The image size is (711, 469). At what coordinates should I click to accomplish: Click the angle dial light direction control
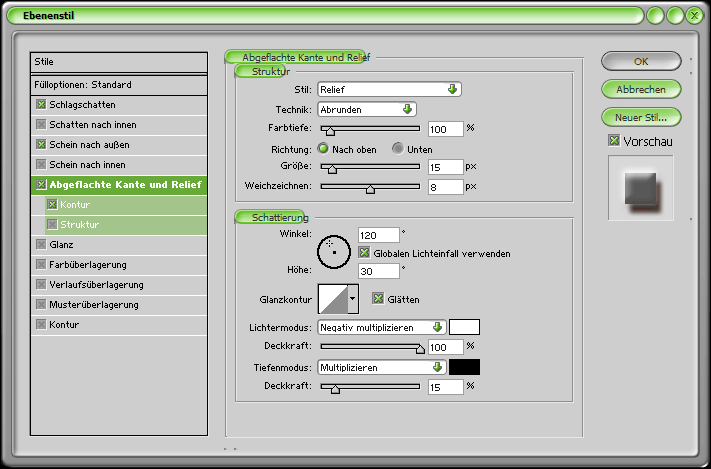(x=334, y=252)
